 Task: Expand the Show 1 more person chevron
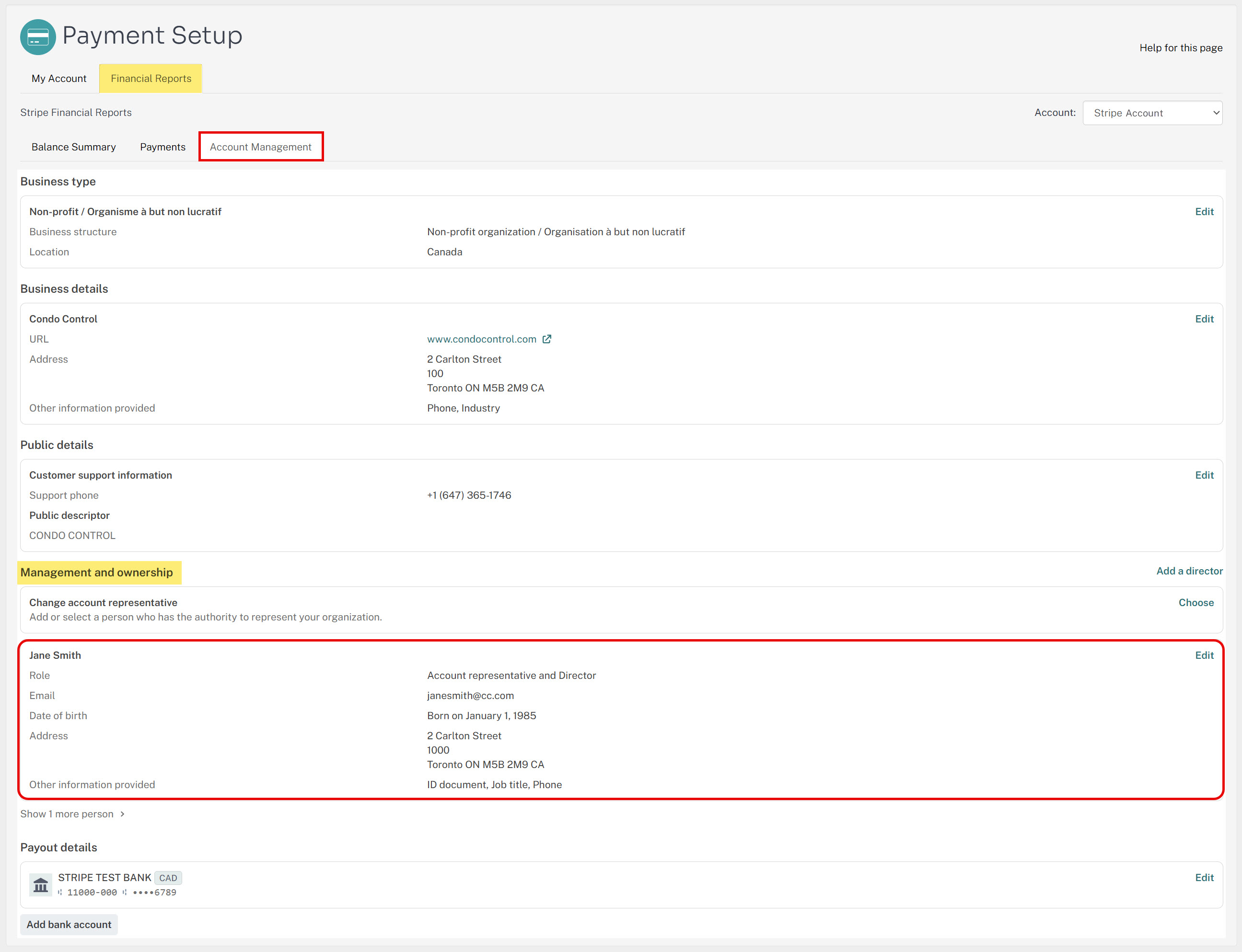(122, 814)
